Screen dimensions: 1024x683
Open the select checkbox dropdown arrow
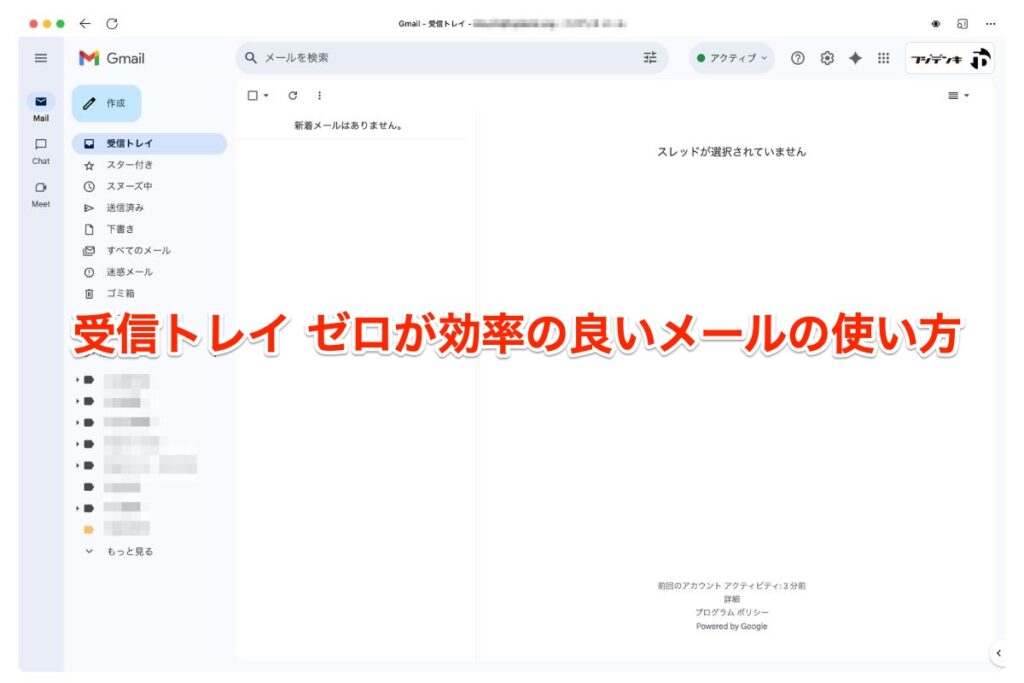266,95
